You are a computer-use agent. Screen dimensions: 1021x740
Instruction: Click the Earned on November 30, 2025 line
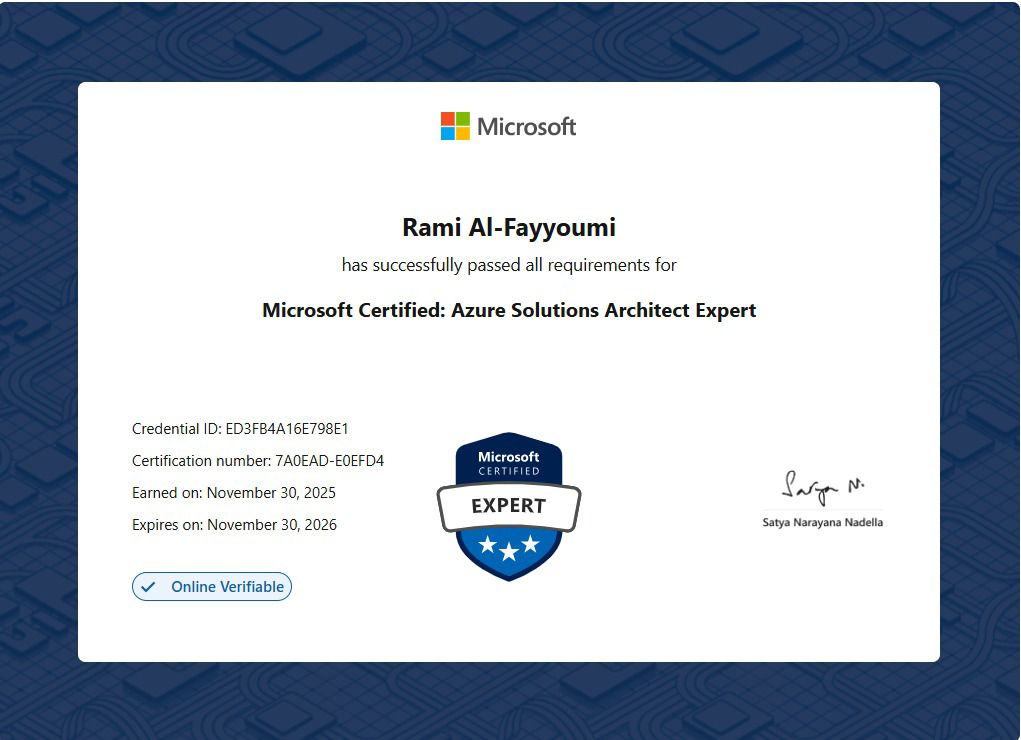234,493
